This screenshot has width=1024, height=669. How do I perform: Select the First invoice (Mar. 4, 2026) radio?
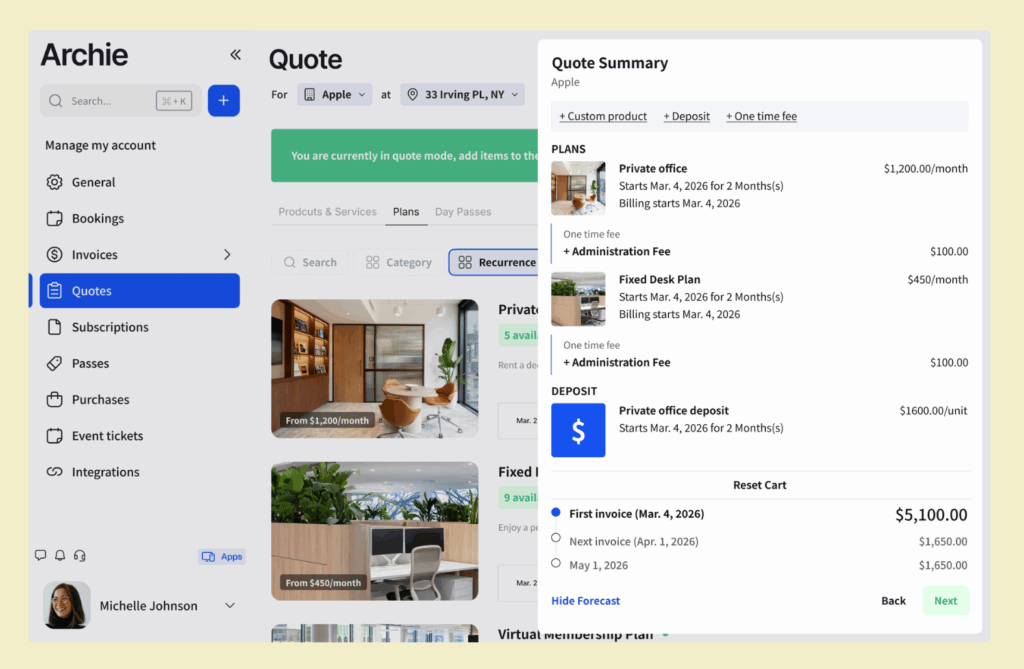pos(555,512)
